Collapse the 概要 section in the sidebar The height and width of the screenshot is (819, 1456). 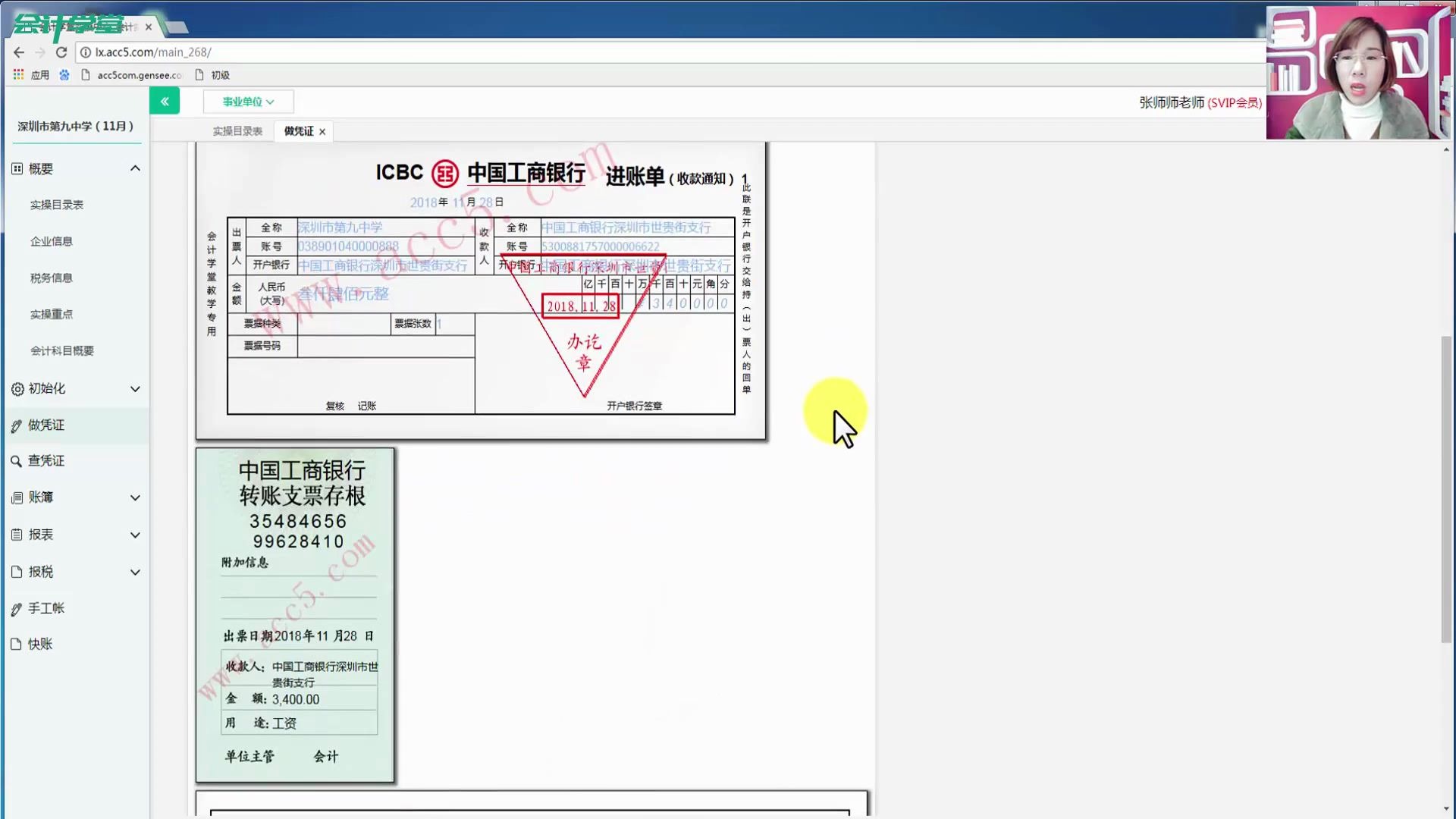point(135,168)
